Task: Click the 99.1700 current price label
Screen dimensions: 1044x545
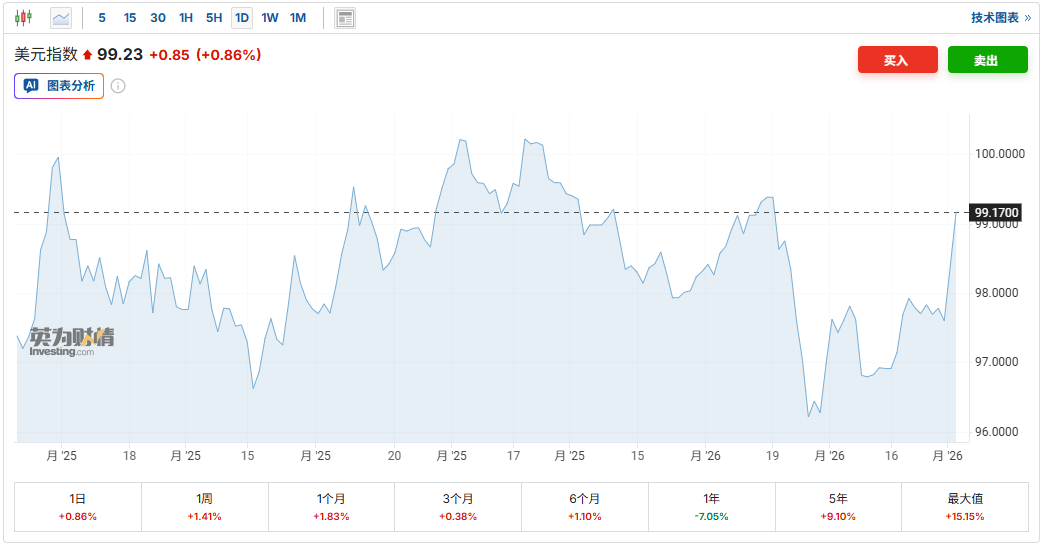Action: click(x=996, y=212)
